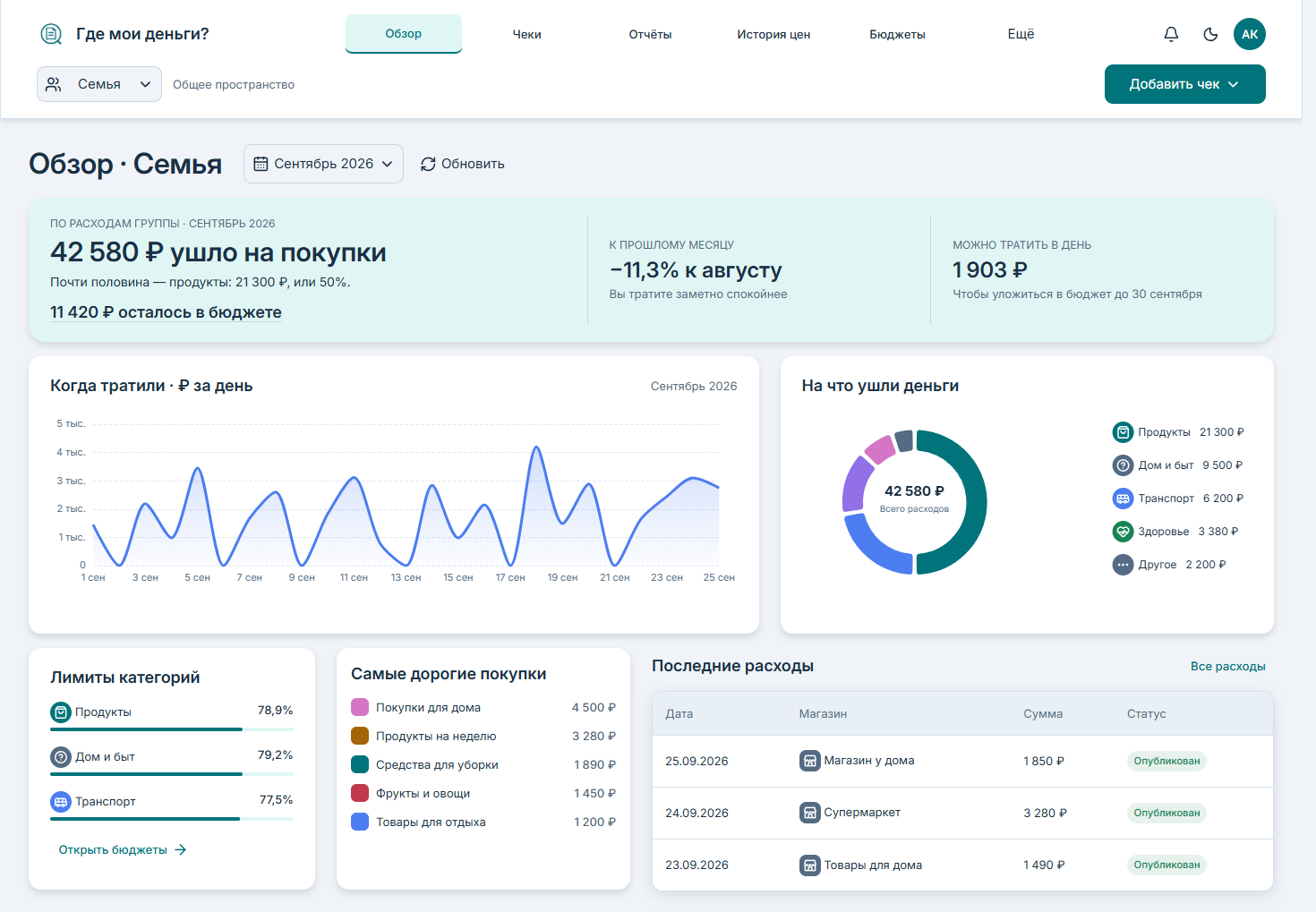Click the Транспорт bus icon in the legend
The height and width of the screenshot is (912, 1316).
tap(1123, 499)
